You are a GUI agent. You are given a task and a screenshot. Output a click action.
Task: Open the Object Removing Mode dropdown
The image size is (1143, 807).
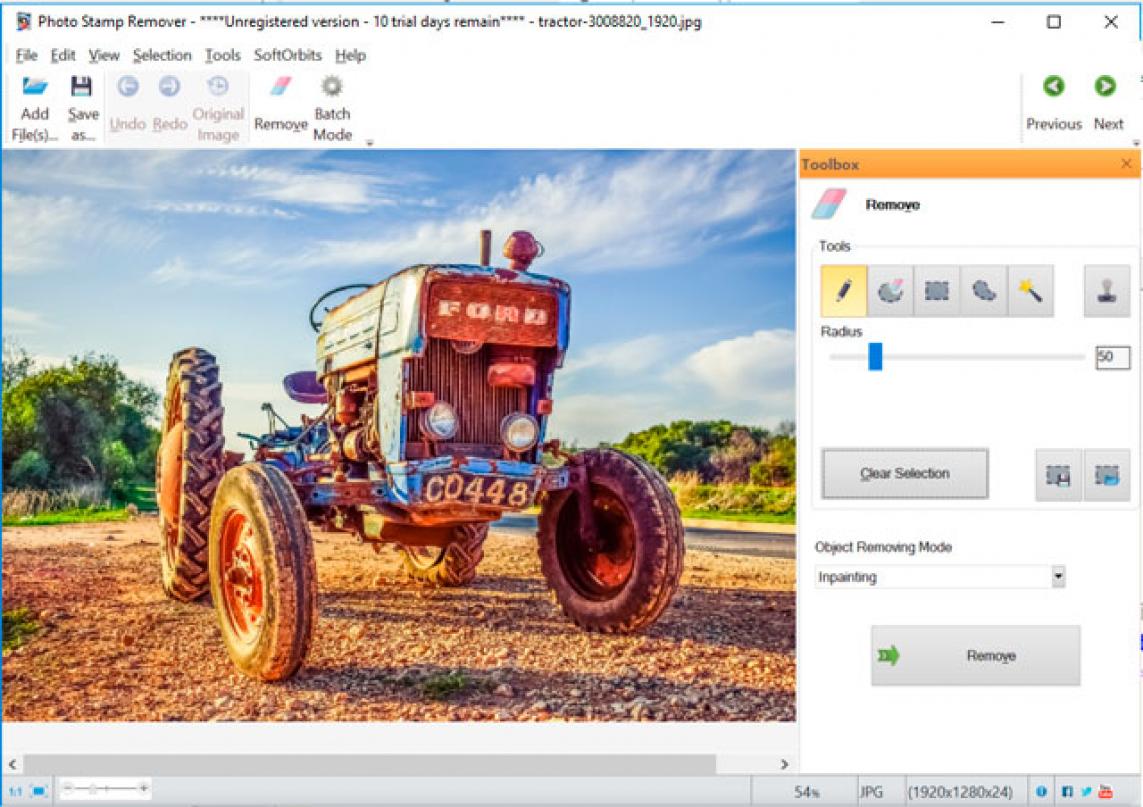[x=1057, y=577]
